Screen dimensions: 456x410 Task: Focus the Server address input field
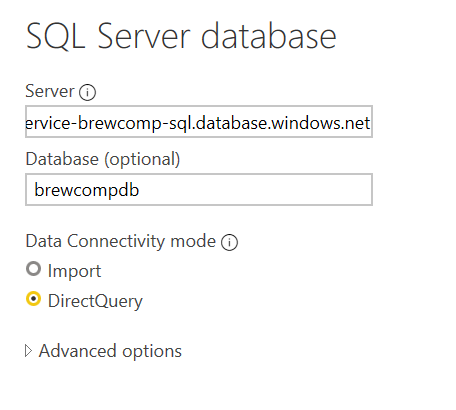point(199,122)
